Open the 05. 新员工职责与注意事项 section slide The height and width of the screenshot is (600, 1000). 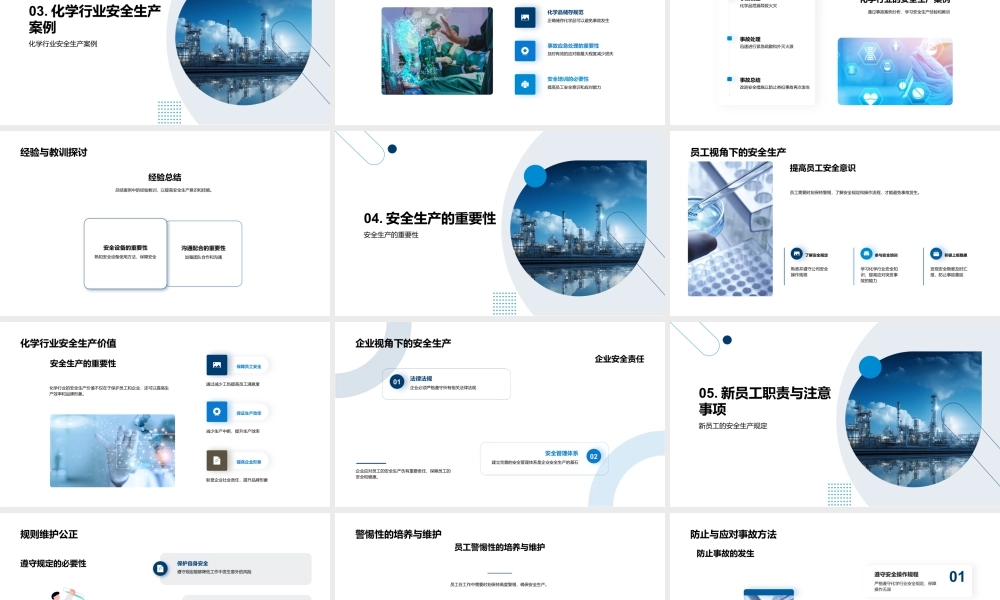pyautogui.click(x=835, y=414)
